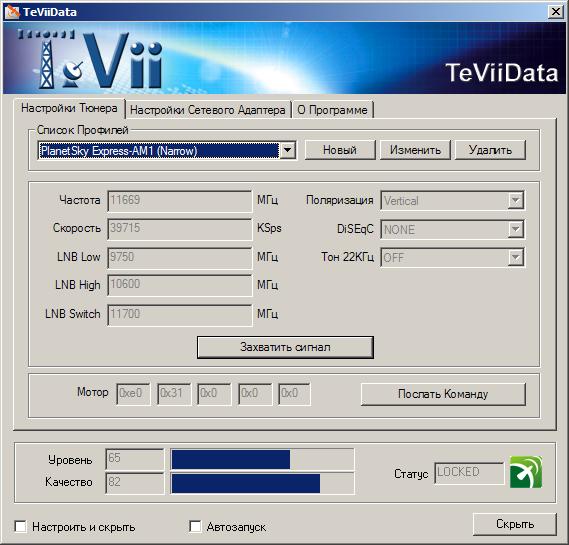Click the Удалить profile button

click(x=490, y=150)
